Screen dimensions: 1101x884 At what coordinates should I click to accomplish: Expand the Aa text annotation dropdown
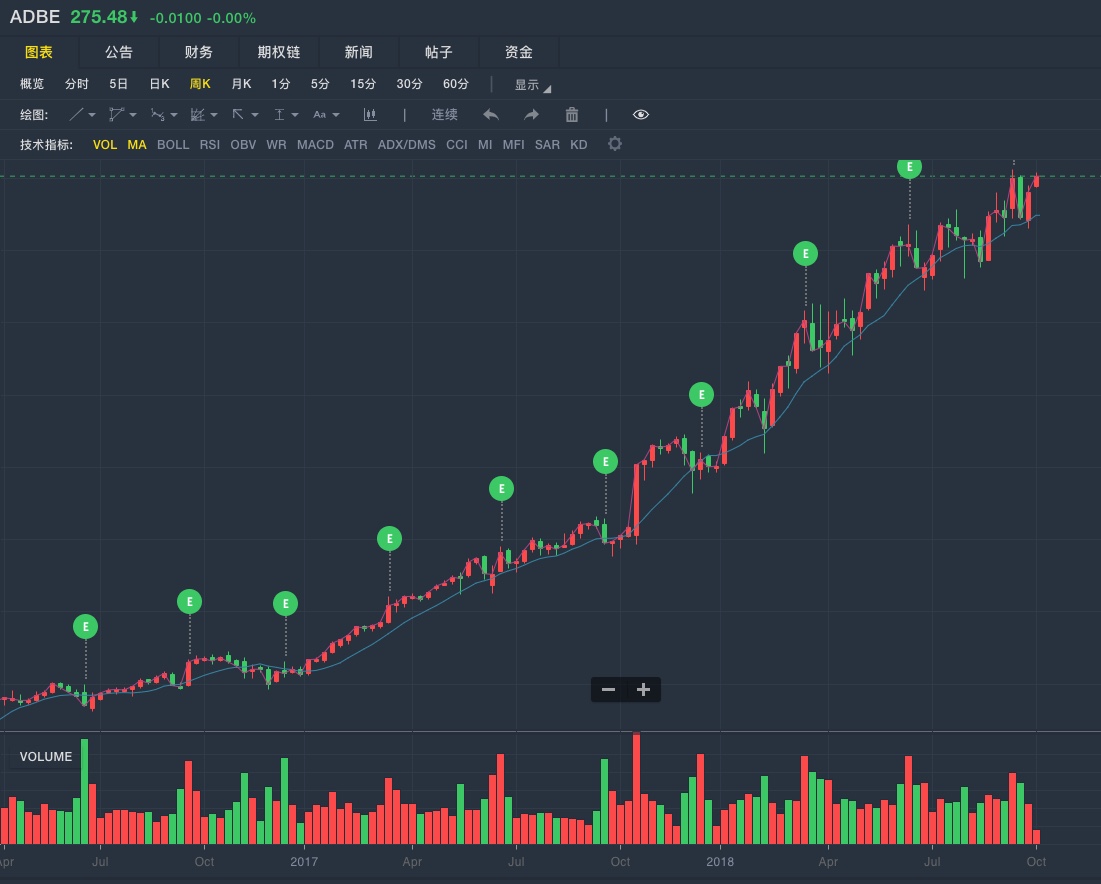click(x=327, y=115)
